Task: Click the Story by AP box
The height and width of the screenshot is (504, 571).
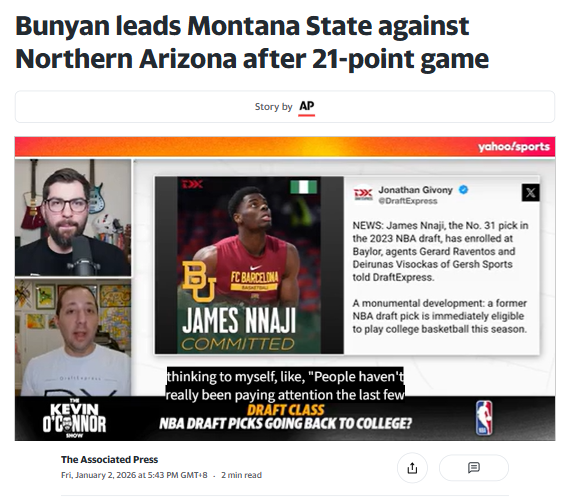Action: (x=285, y=107)
